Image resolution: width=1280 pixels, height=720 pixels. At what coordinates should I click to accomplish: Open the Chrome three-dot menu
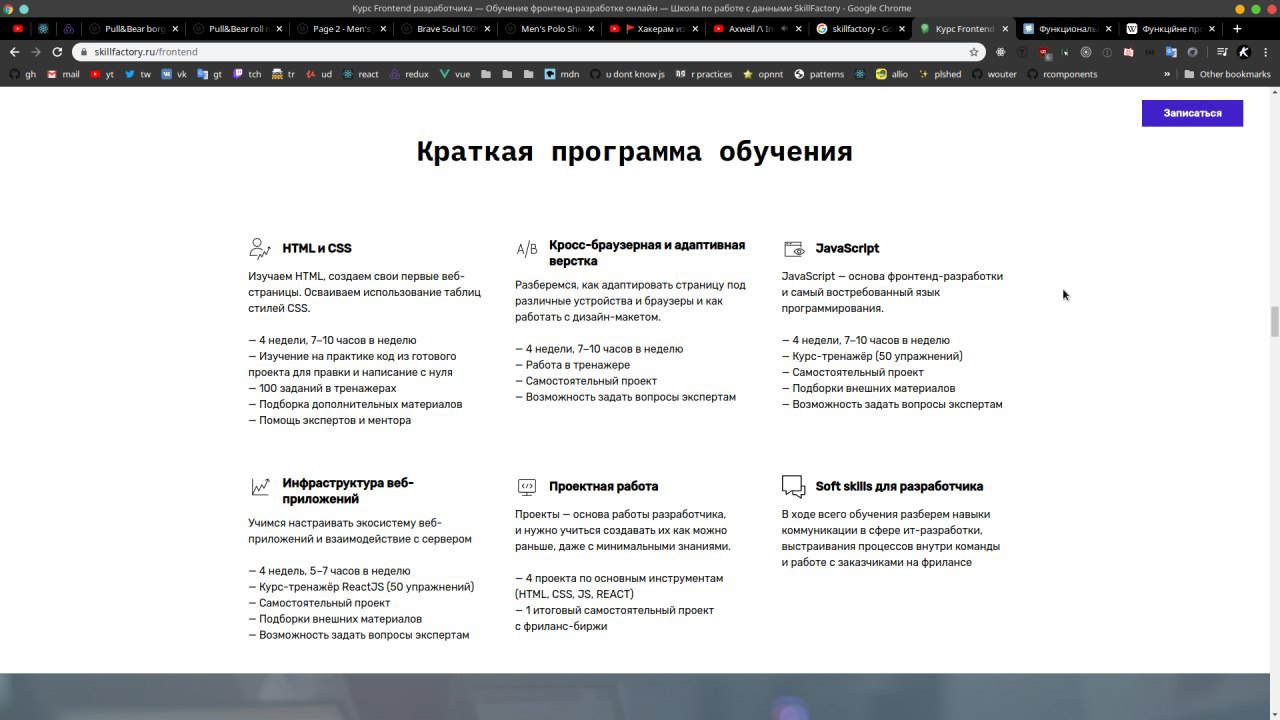[x=1265, y=52]
